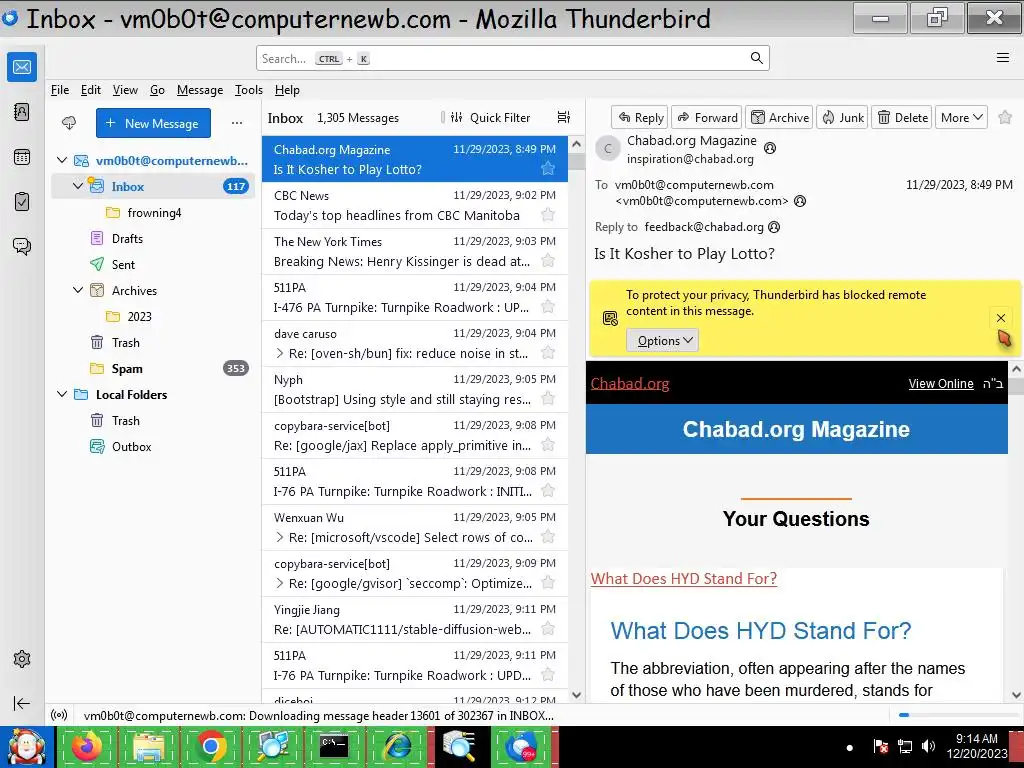The image size is (1024, 768).
Task: Dismiss the remote content notification bar
Action: (1000, 318)
